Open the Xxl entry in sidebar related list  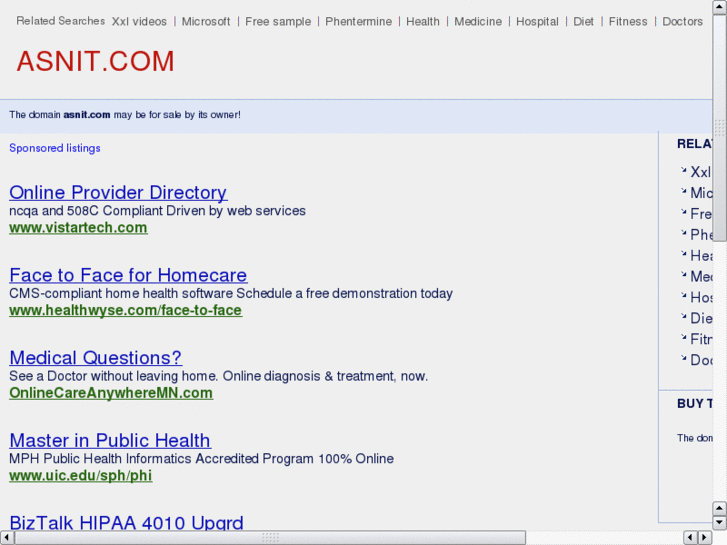coord(701,172)
